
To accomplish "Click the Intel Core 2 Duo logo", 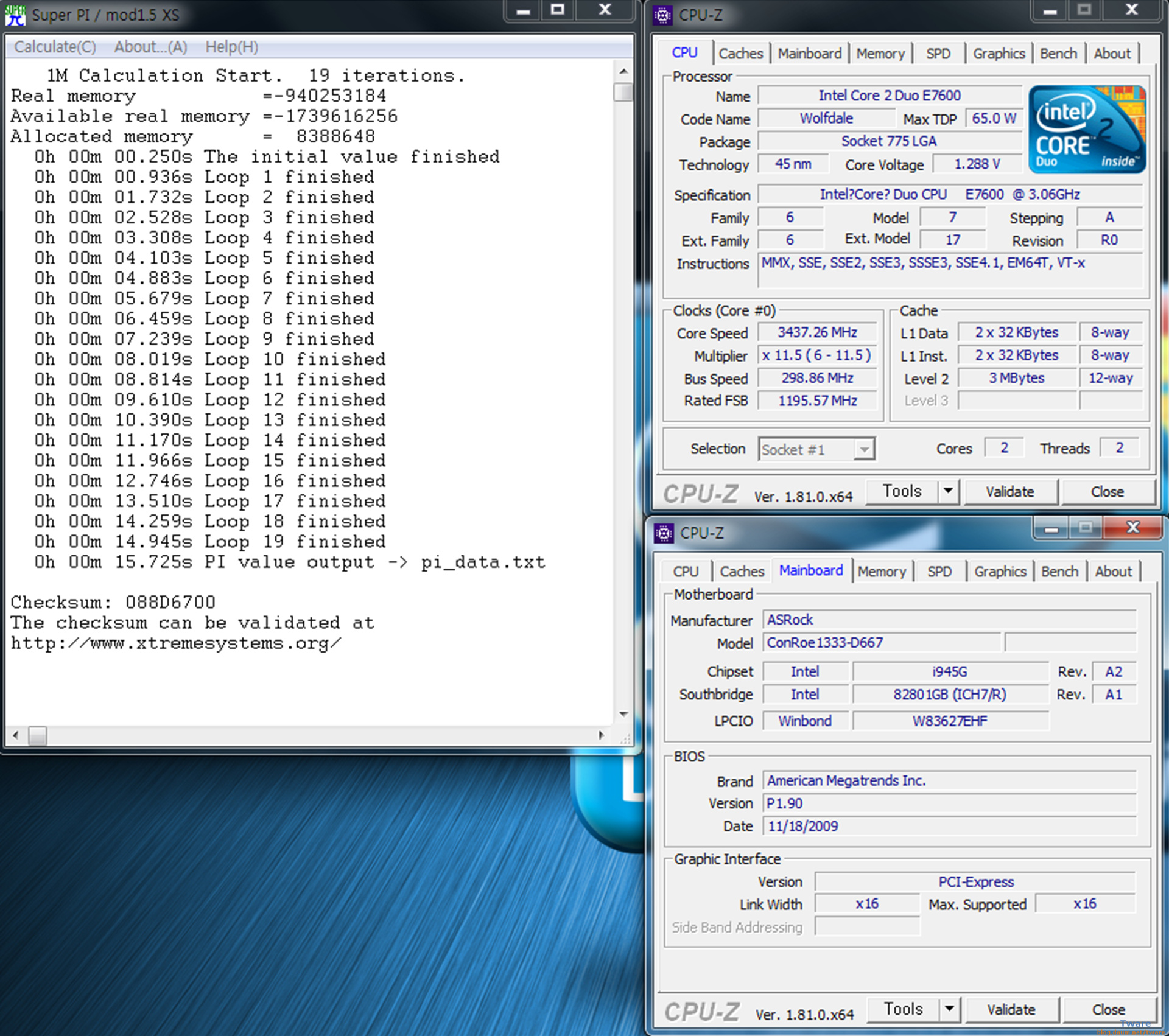I will pyautogui.click(x=1087, y=130).
